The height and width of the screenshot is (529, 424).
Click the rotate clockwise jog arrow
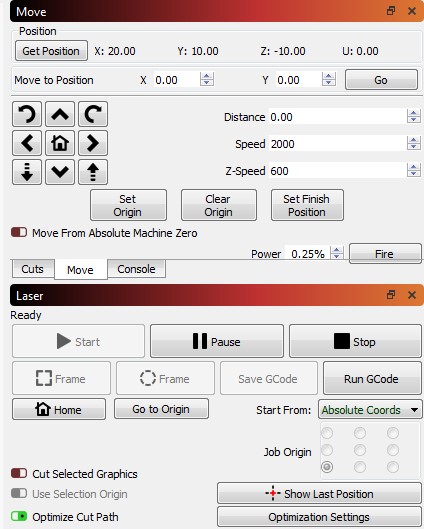click(93, 114)
